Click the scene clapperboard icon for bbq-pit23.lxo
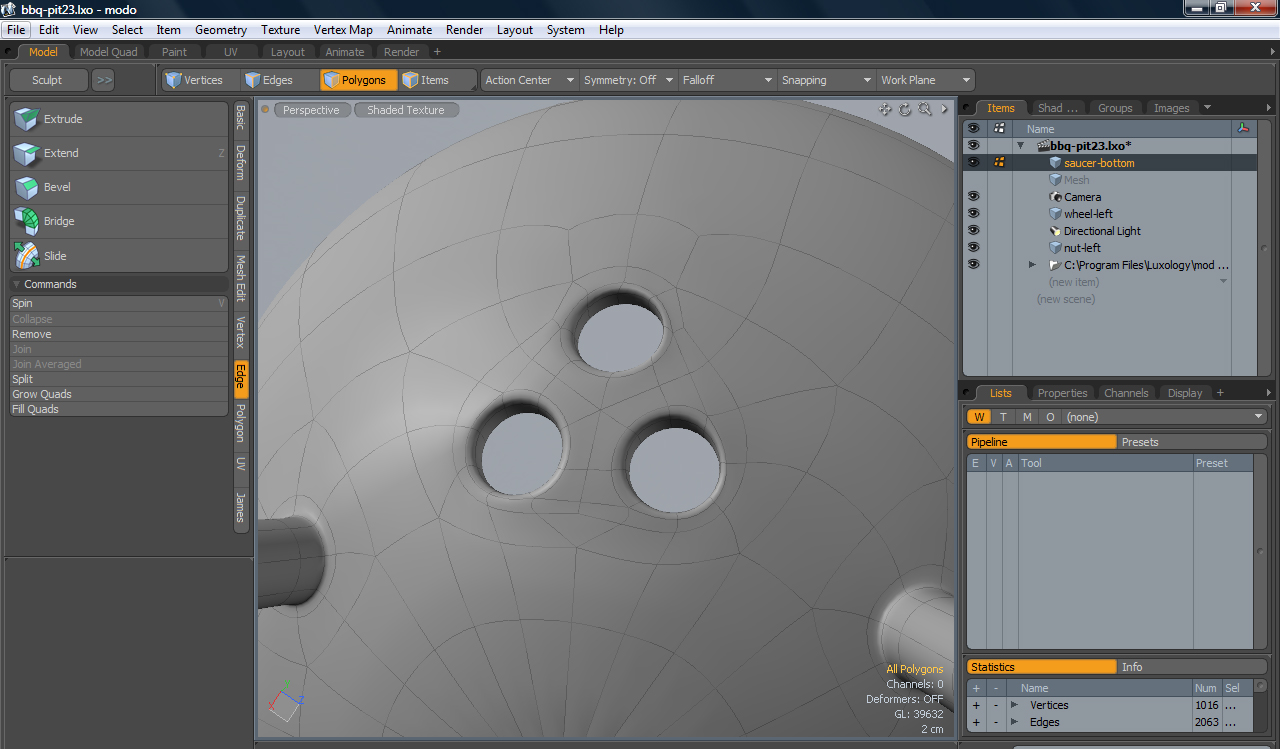Image resolution: width=1280 pixels, height=749 pixels. (1043, 146)
